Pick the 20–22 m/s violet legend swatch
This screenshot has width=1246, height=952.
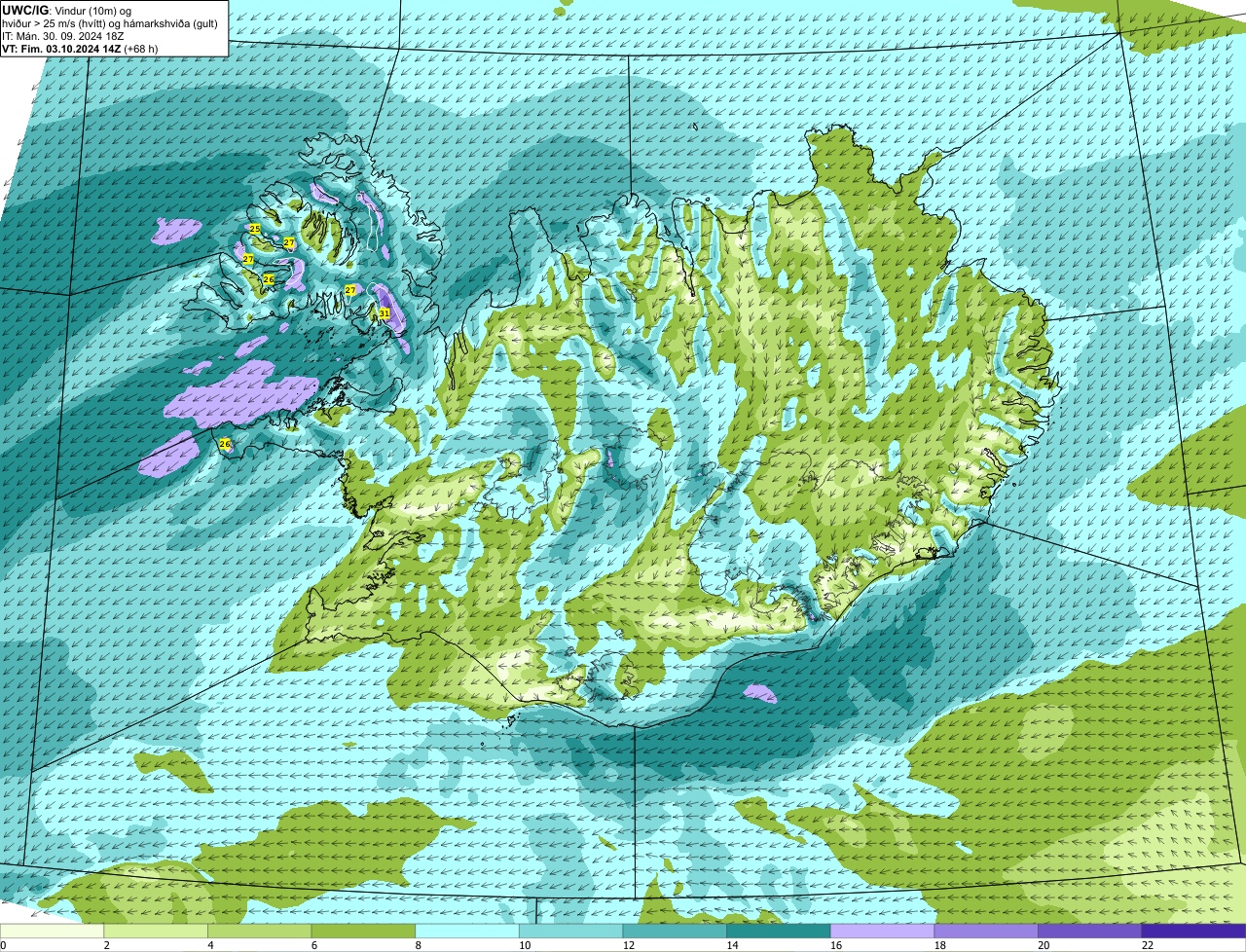click(x=1090, y=931)
